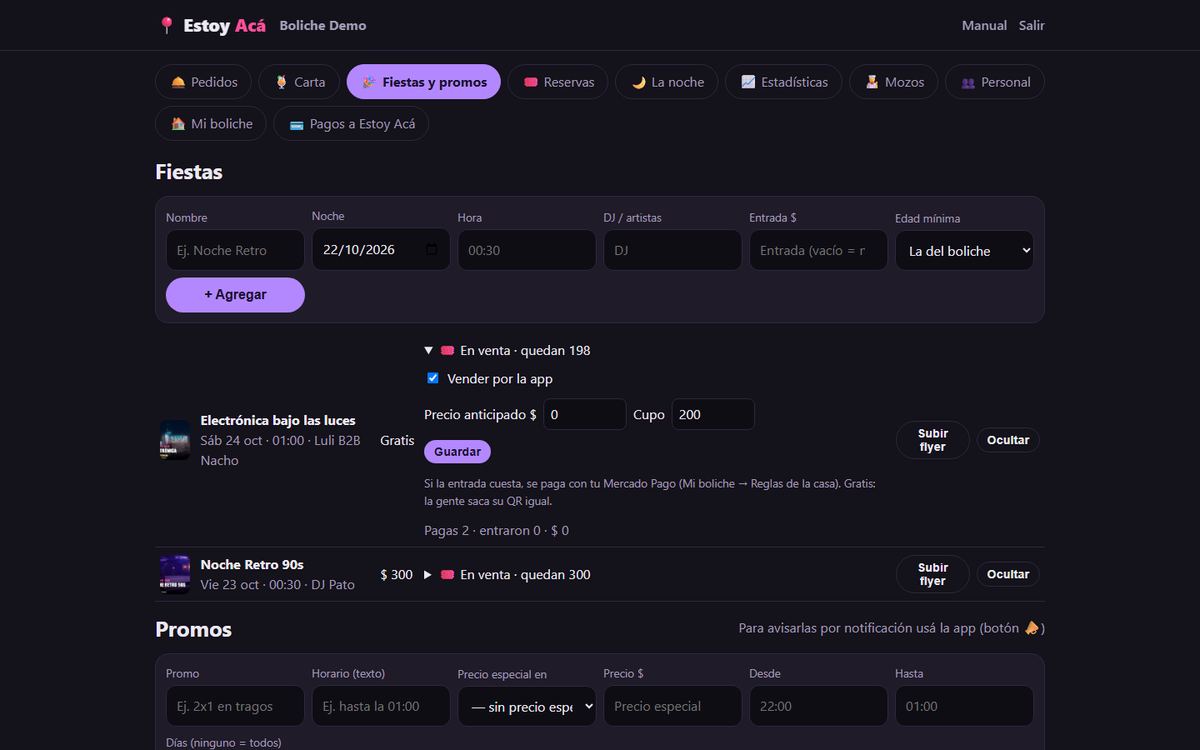Click the chart icon on Estadísticas

748,82
